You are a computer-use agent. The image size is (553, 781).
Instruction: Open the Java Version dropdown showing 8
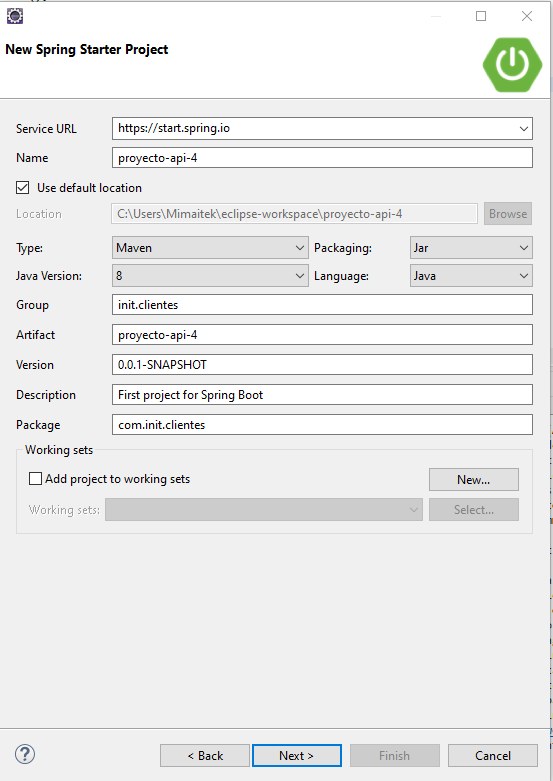coord(210,275)
